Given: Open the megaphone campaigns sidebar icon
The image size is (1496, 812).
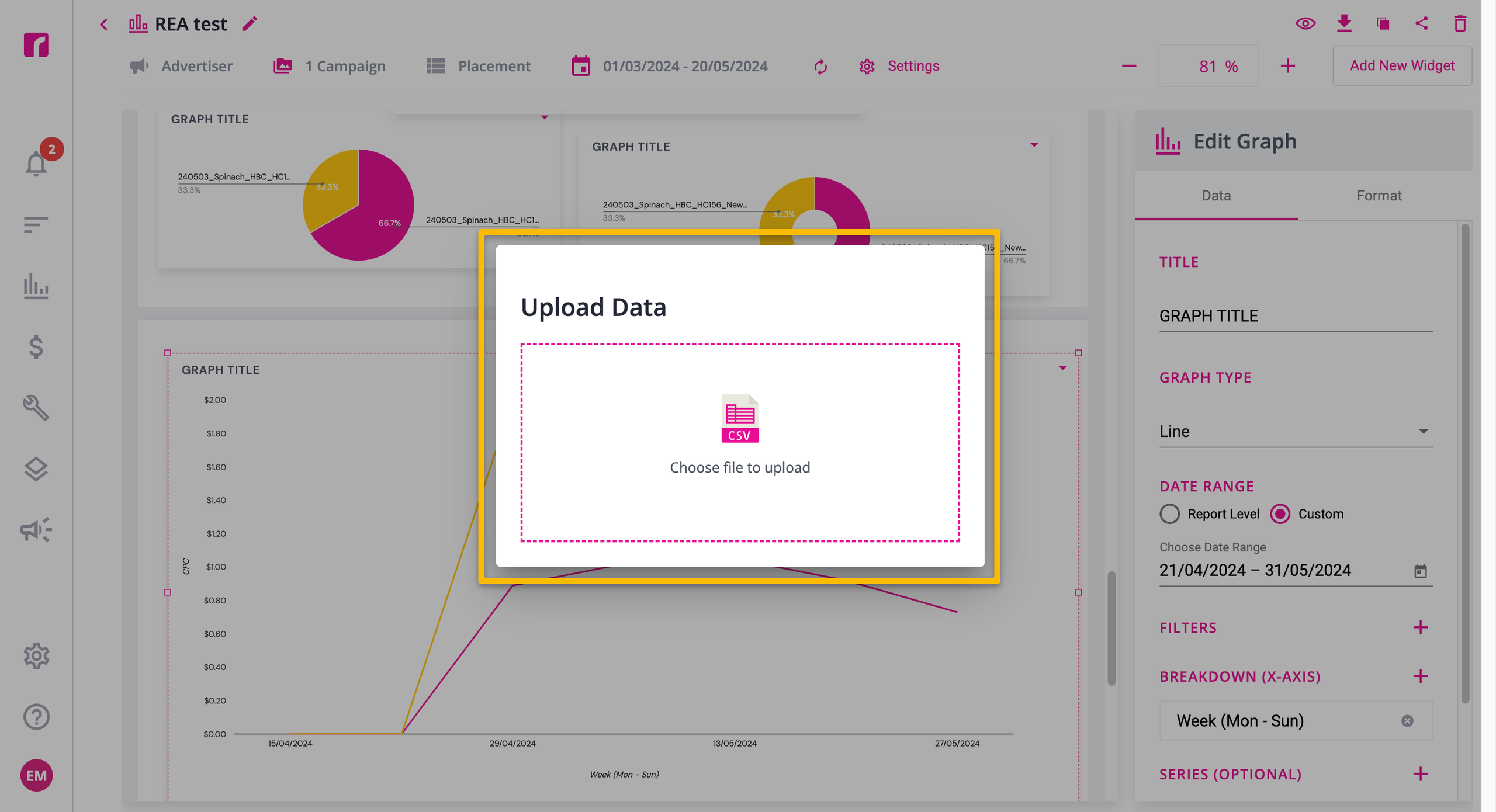Looking at the screenshot, I should click(x=36, y=530).
